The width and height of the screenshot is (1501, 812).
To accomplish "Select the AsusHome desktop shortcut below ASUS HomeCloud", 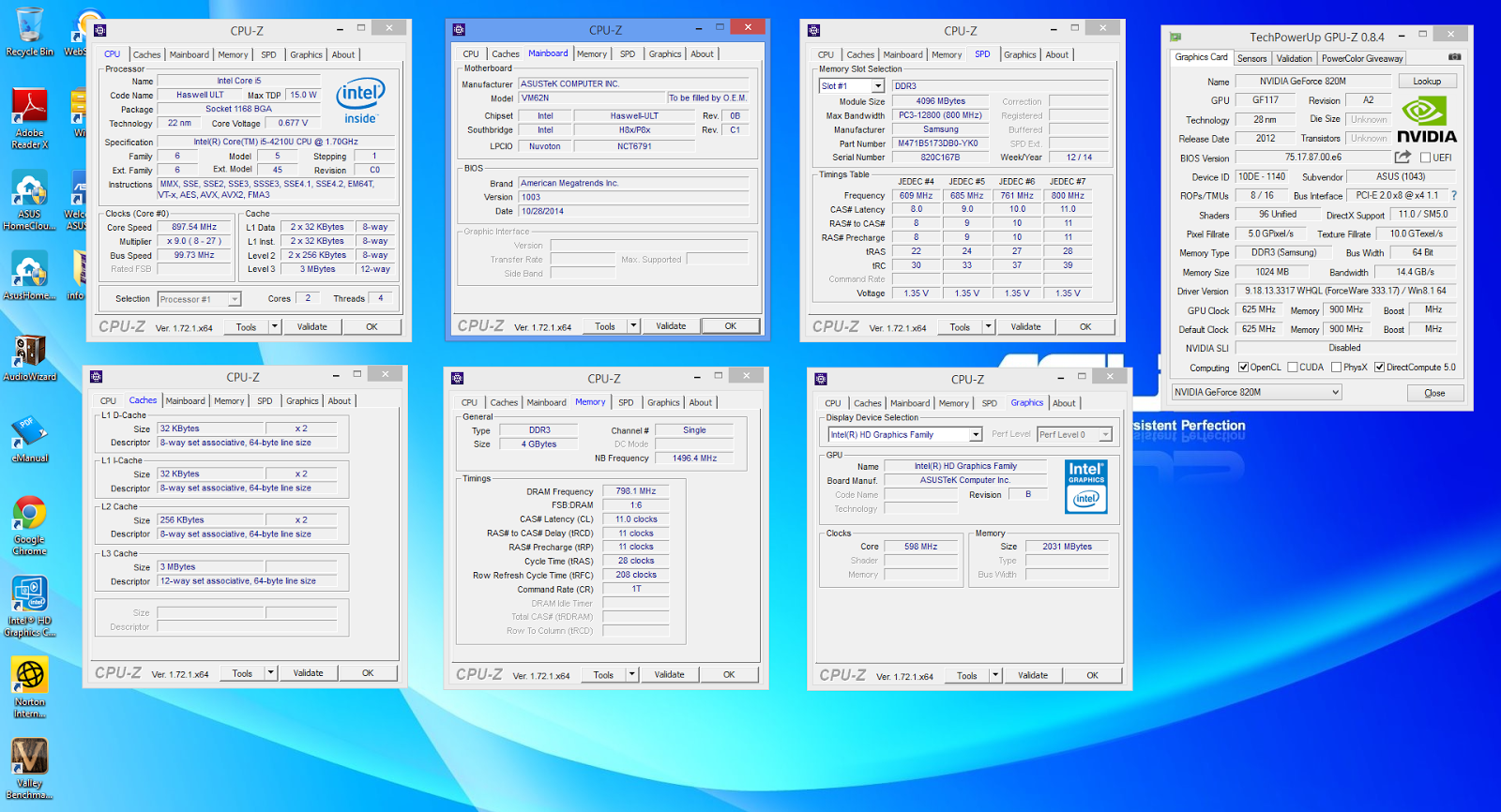I will click(29, 276).
